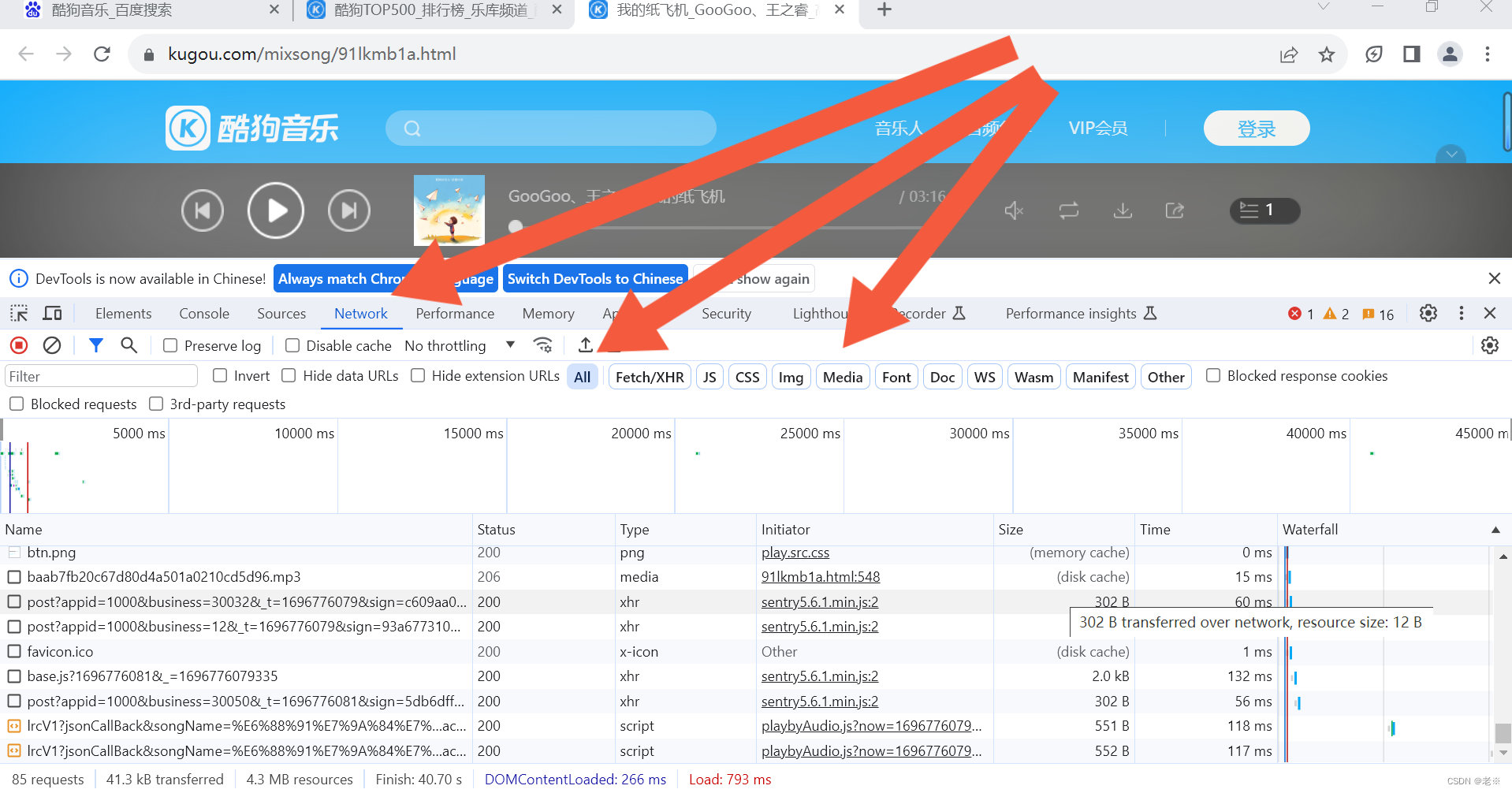
Task: Enable the Disable cache checkbox
Action: pos(292,345)
